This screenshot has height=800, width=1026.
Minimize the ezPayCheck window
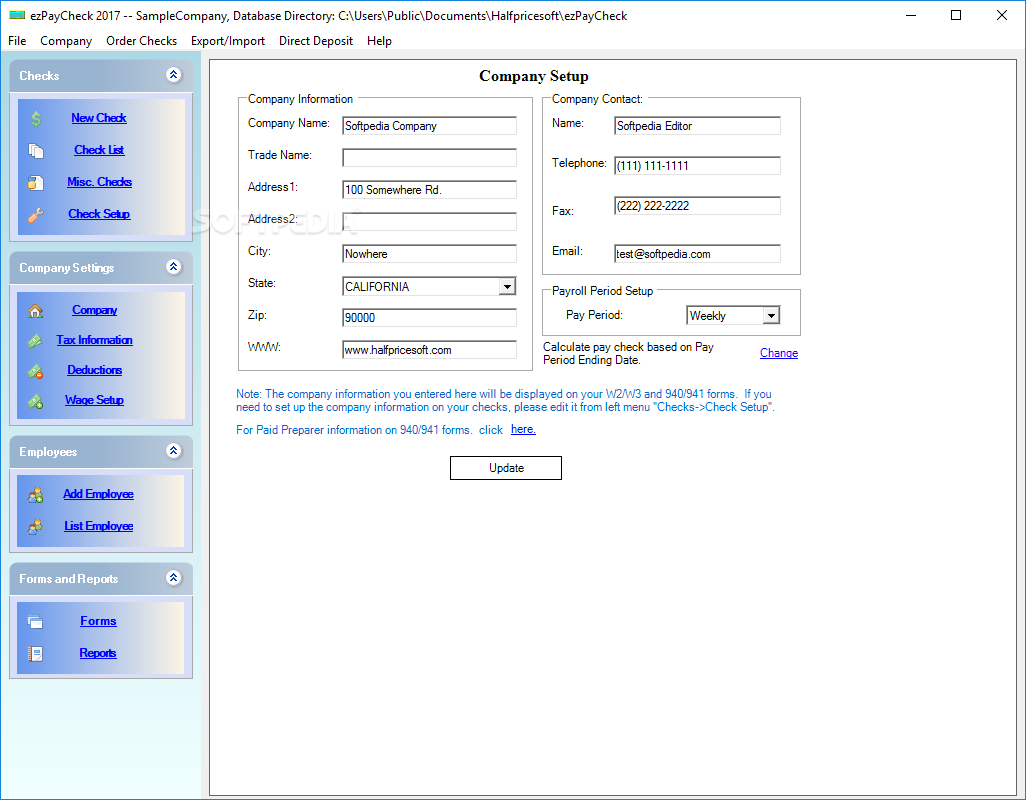[911, 15]
